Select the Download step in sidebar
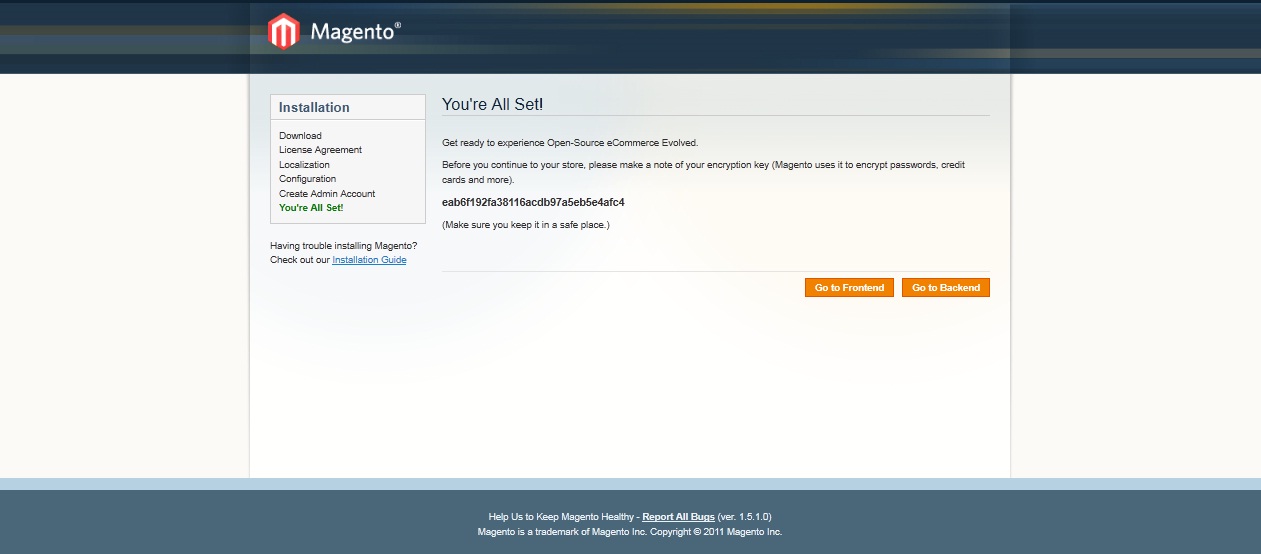Screen dimensions: 1261x554 click(300, 136)
